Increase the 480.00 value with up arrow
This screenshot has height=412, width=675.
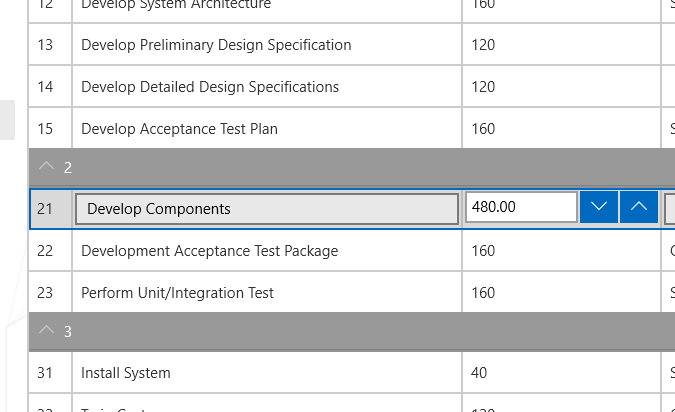pyautogui.click(x=639, y=207)
